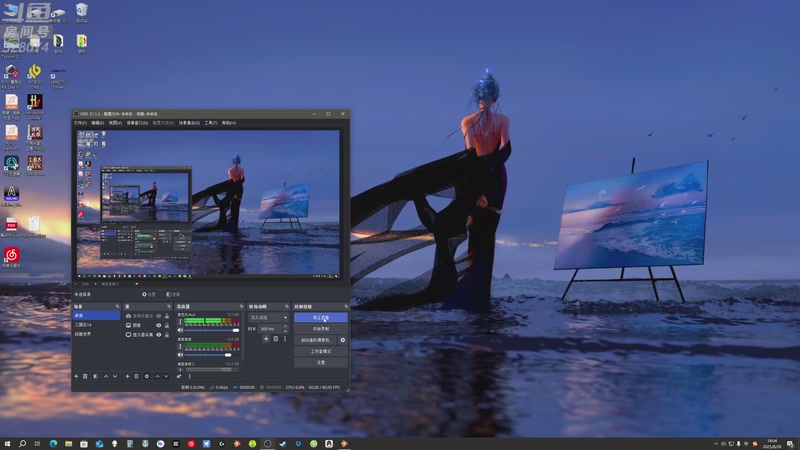
Task: Open Windows Start menu on taskbar
Action: point(7,444)
